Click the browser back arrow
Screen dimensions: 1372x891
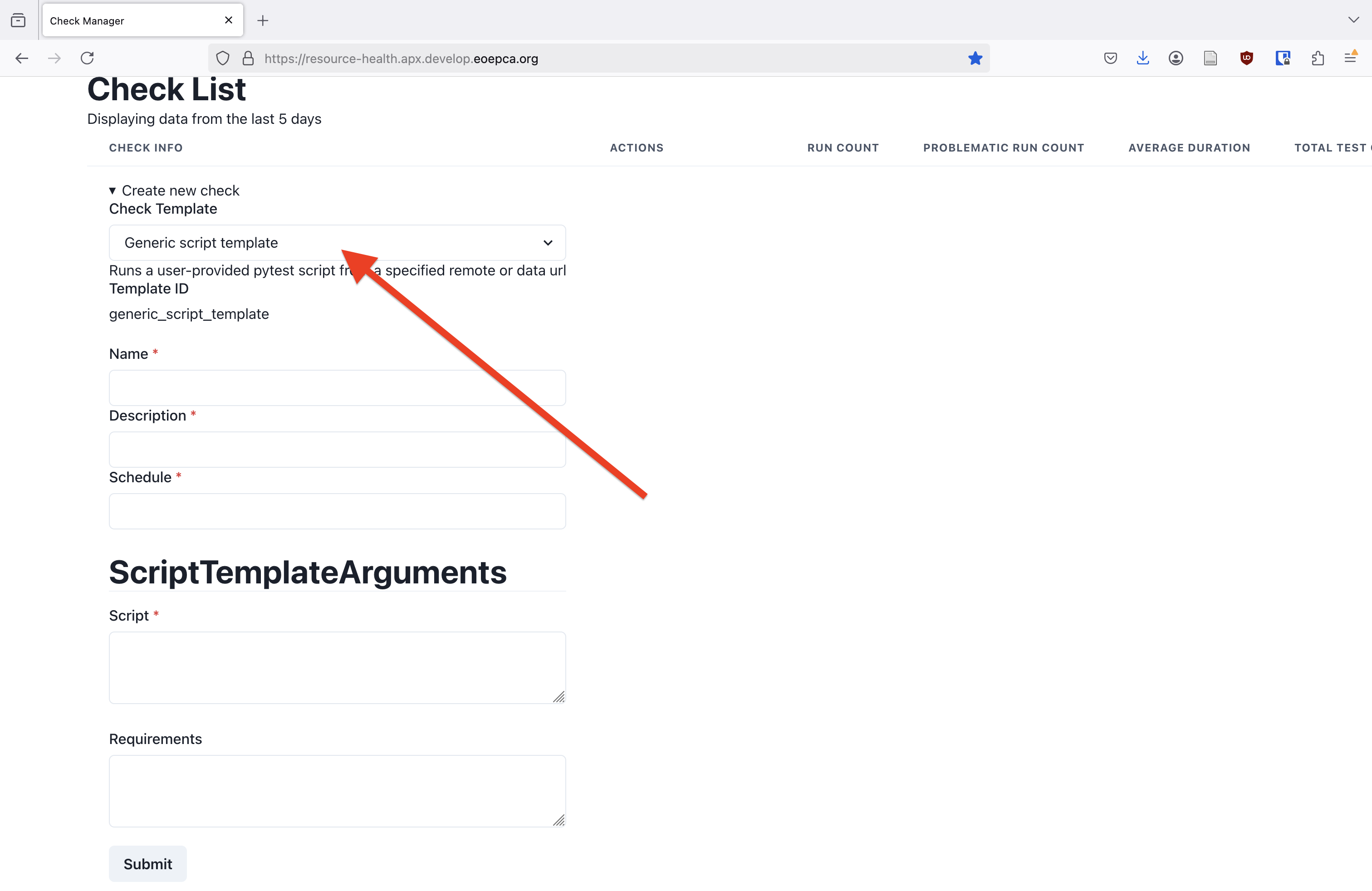tap(22, 58)
